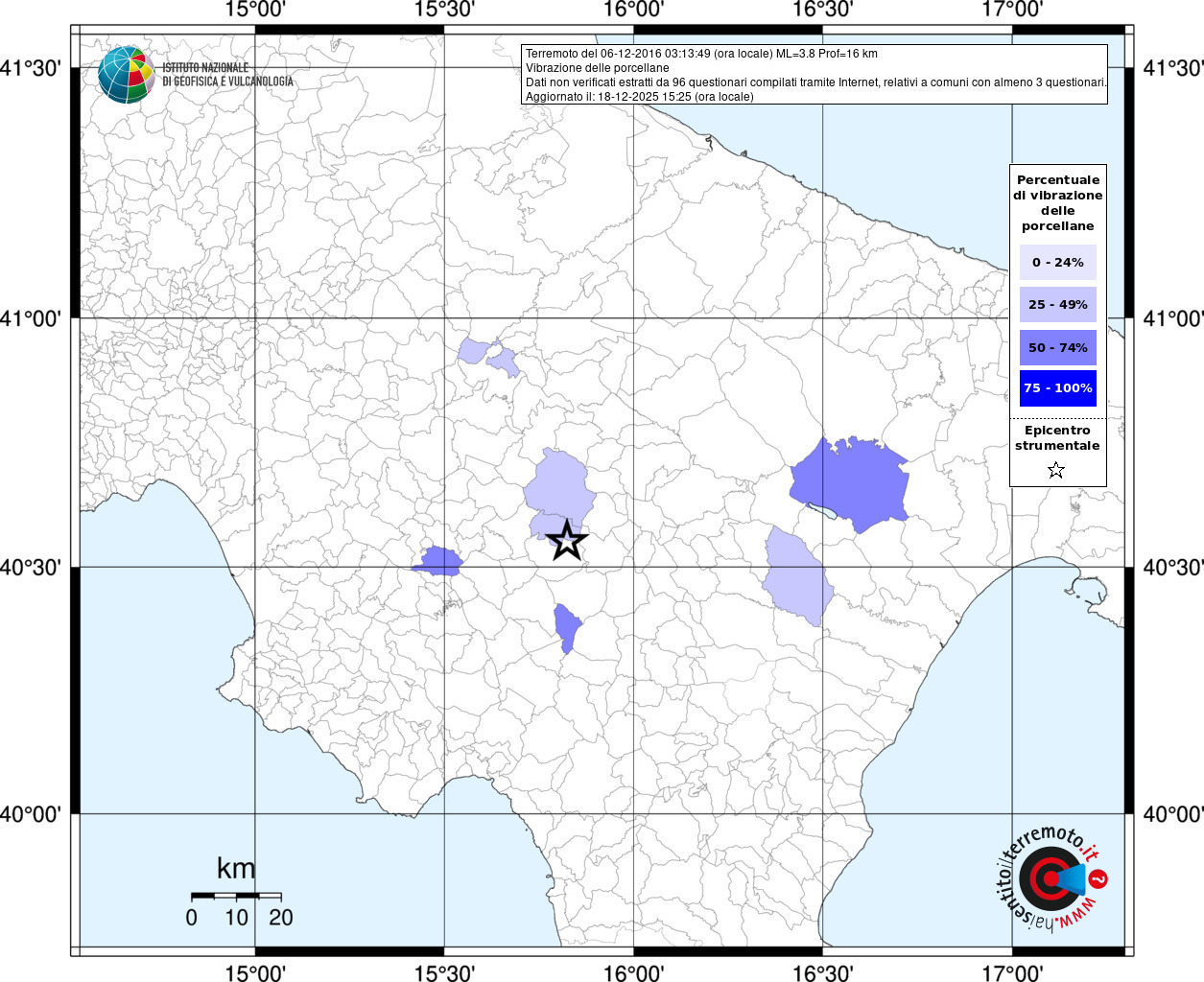
Task: Click the right axis label 41°00'
Action: 1173,317
